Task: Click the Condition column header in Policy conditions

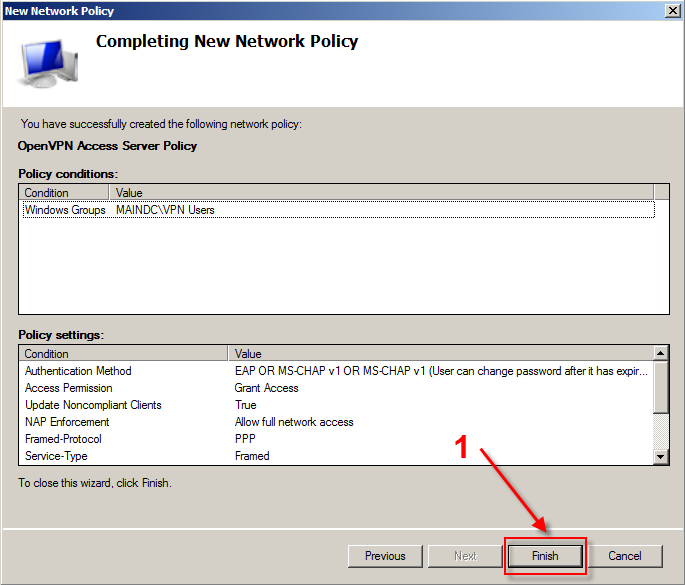Action: tap(64, 192)
